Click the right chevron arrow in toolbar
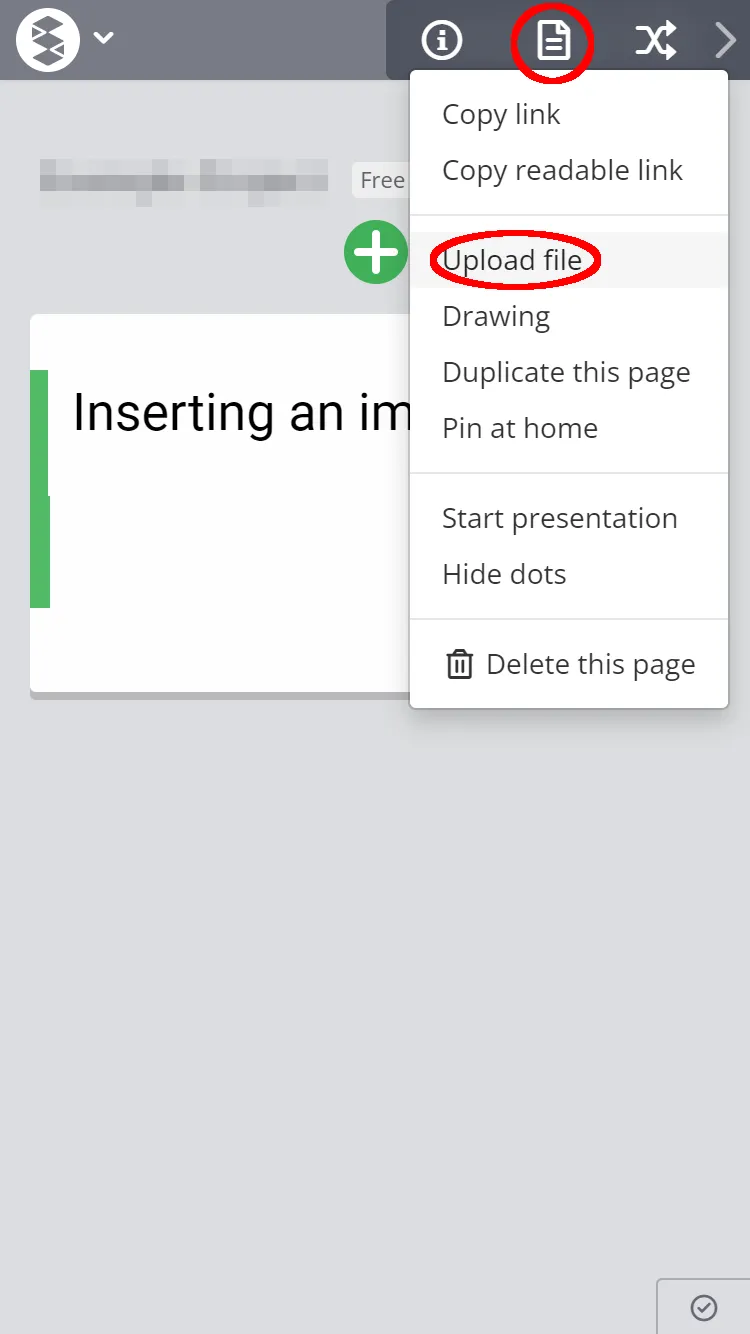Viewport: 750px width, 1334px height. [x=726, y=40]
